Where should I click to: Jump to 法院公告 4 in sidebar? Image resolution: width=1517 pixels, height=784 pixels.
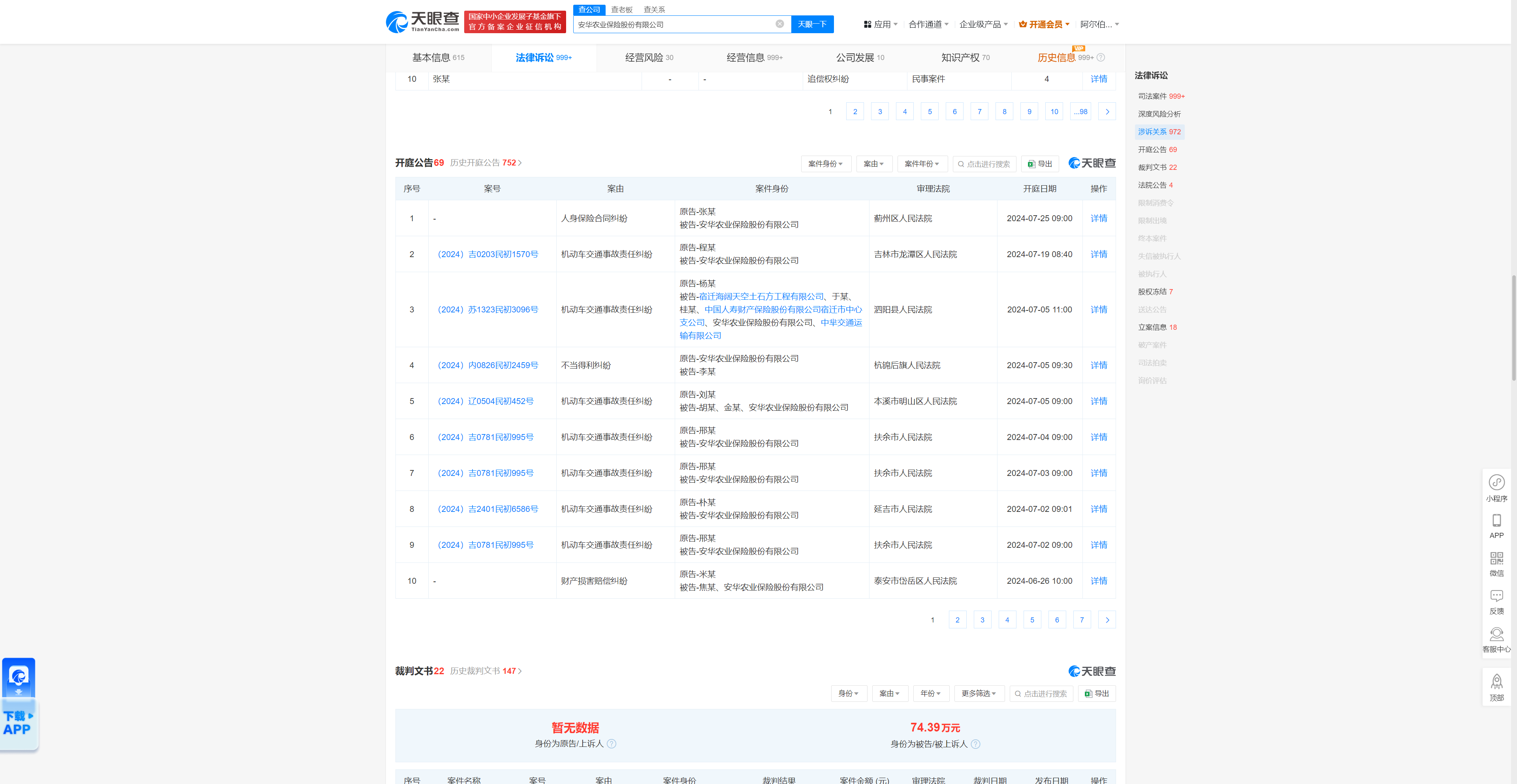coord(1155,185)
